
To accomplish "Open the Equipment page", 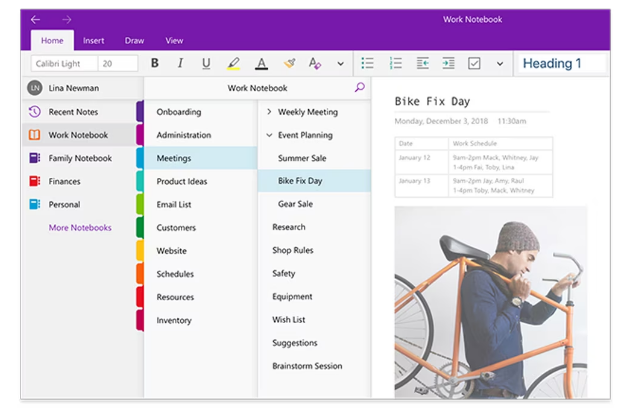I will (315, 296).
